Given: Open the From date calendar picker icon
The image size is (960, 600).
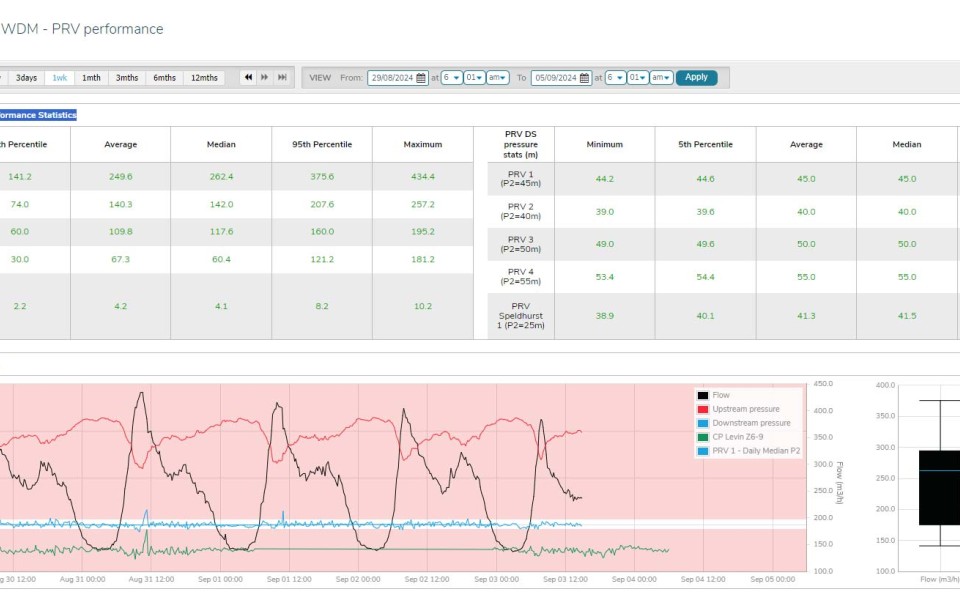Looking at the screenshot, I should [421, 78].
